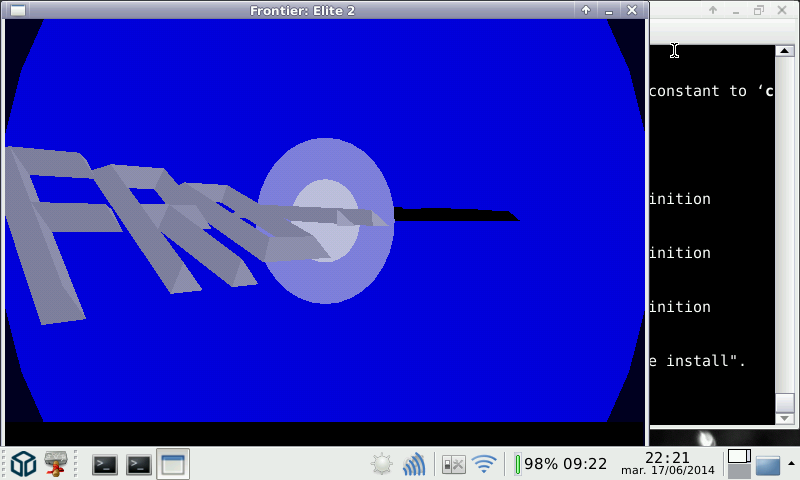Open the brightness sun icon in the tray
This screenshot has width=800, height=480.
[381, 464]
